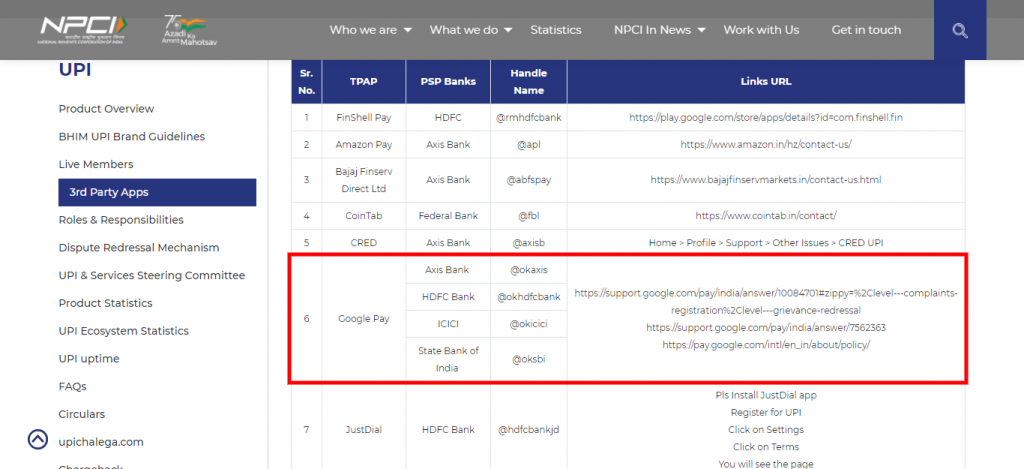The image size is (1024, 469).
Task: Click the NPCI logo
Action: coord(83,29)
